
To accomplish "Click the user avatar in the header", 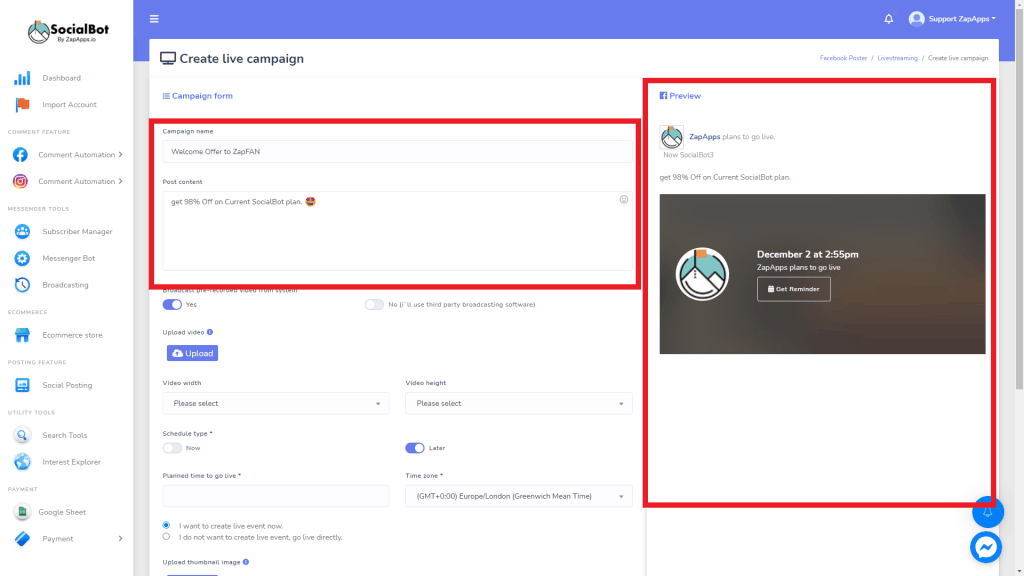I will tap(916, 19).
